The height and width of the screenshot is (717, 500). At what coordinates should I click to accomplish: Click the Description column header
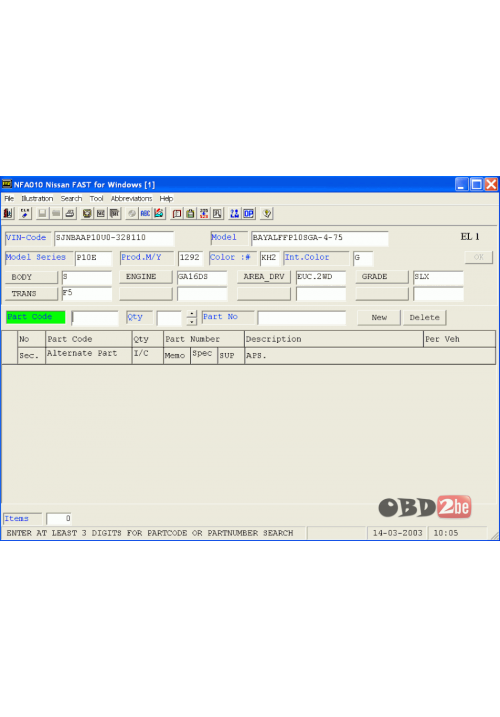click(x=333, y=339)
